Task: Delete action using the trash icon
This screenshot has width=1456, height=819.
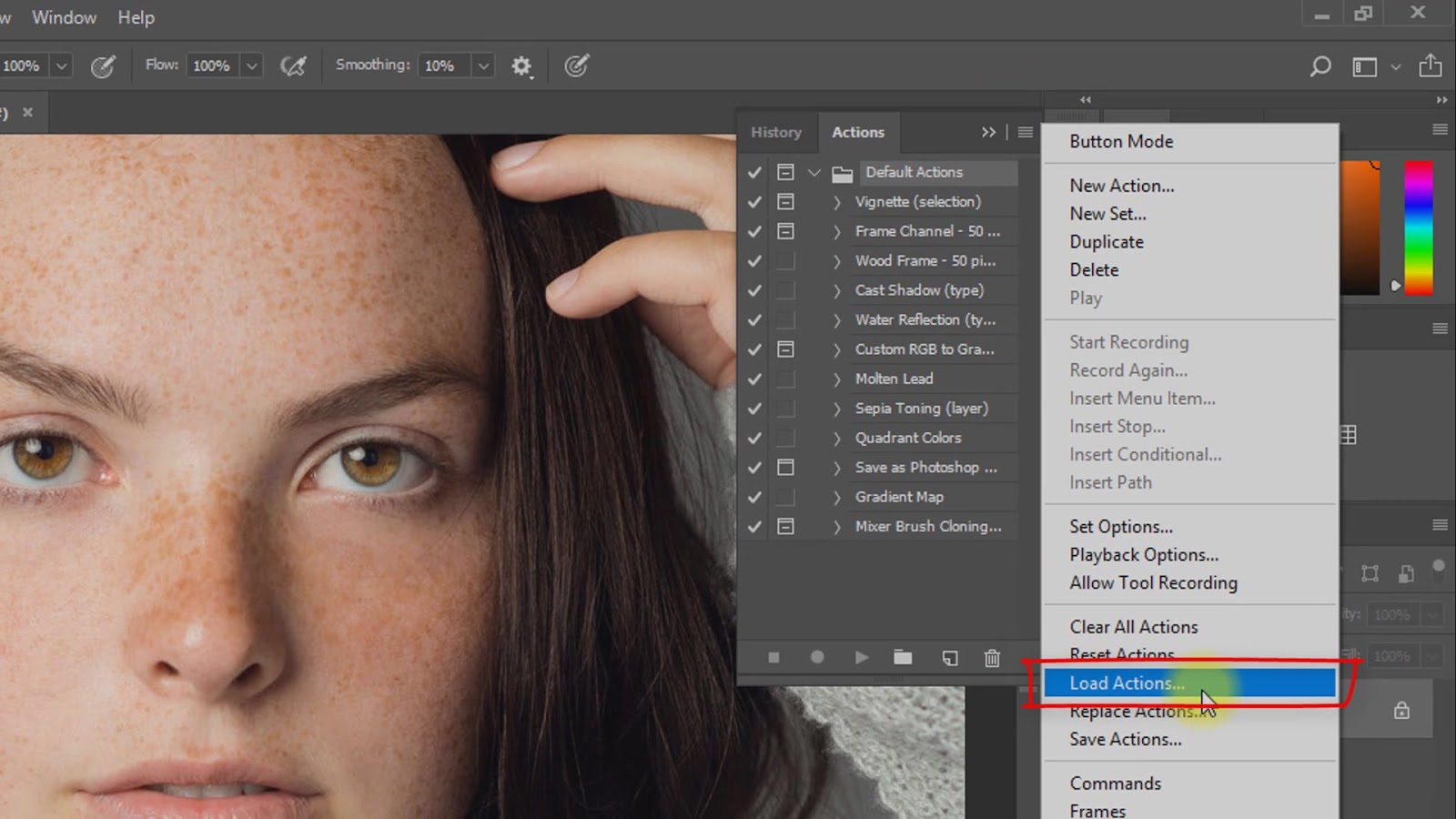Action: tap(992, 657)
